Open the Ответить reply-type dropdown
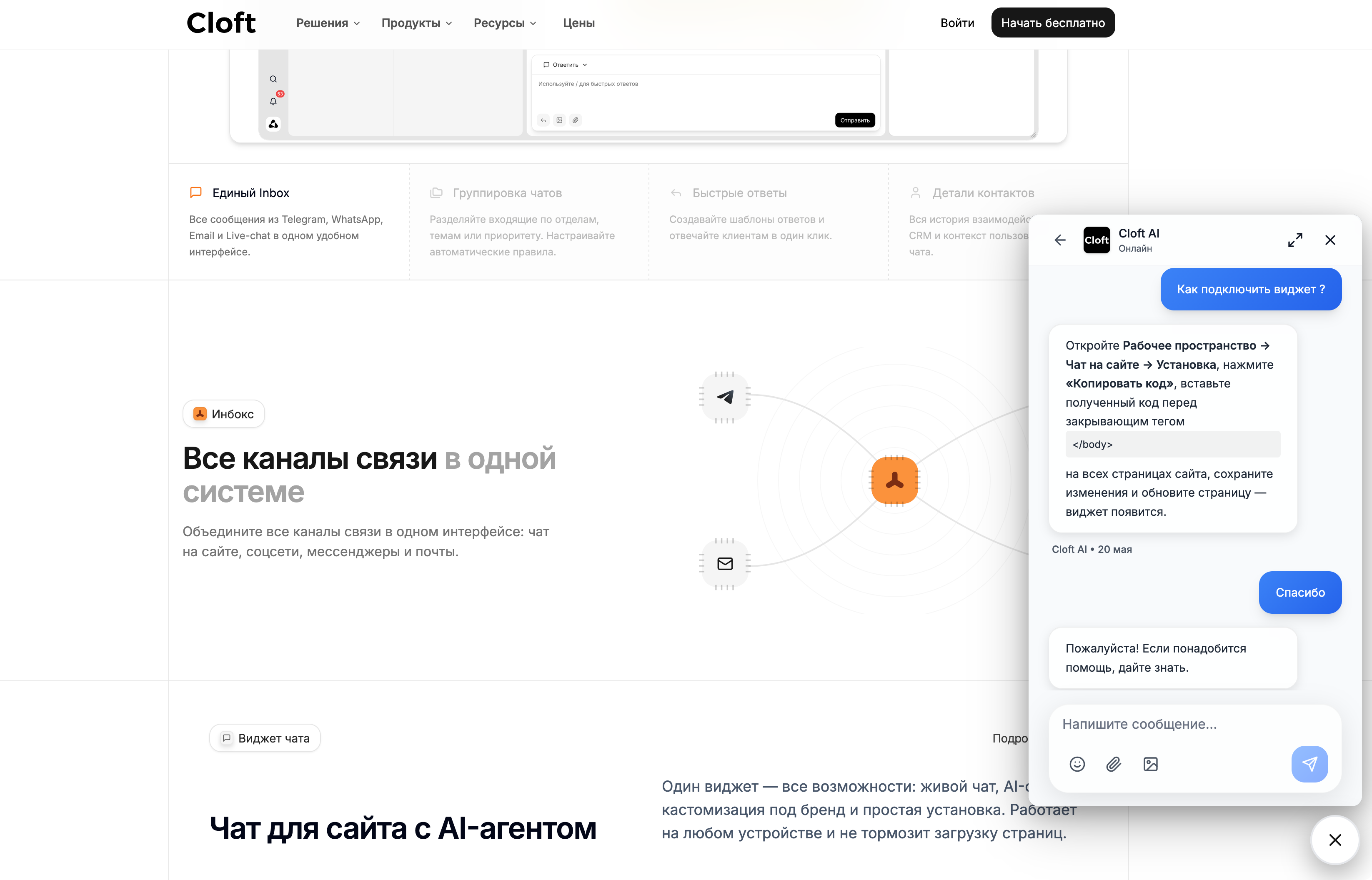This screenshot has height=880, width=1372. pos(565,65)
